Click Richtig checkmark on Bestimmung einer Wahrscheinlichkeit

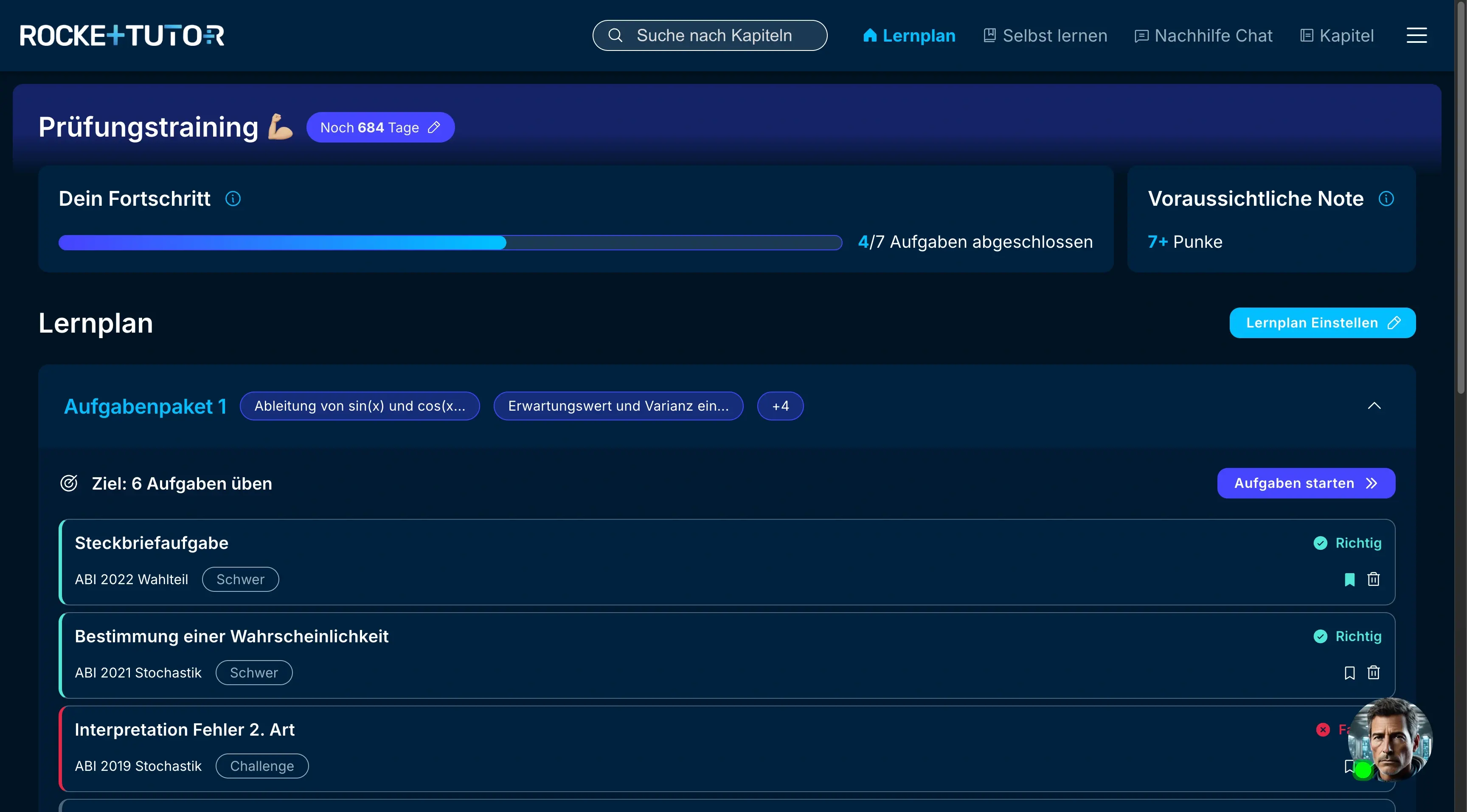coord(1320,636)
